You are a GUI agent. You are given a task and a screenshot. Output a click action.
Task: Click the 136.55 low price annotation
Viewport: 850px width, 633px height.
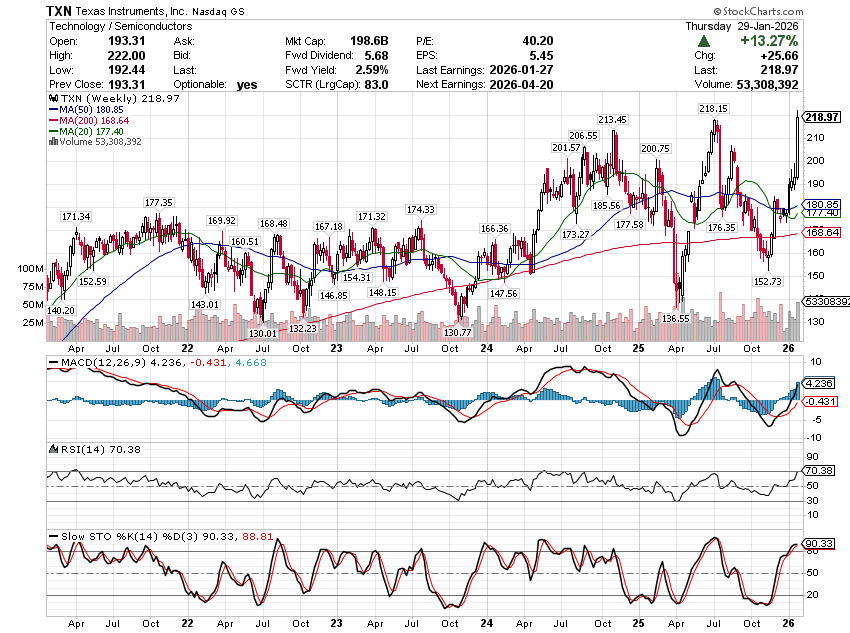pyautogui.click(x=676, y=318)
